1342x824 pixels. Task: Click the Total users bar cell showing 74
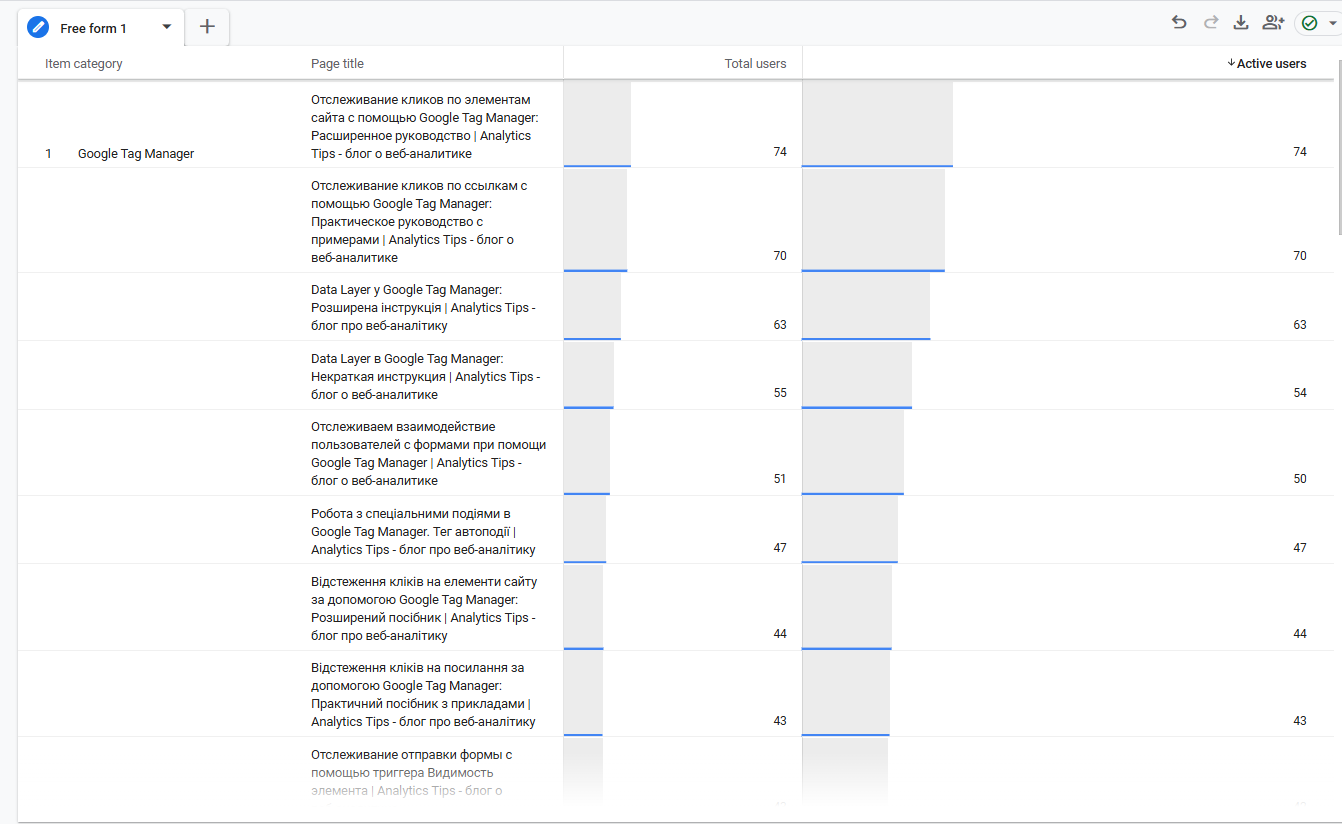[x=682, y=124]
